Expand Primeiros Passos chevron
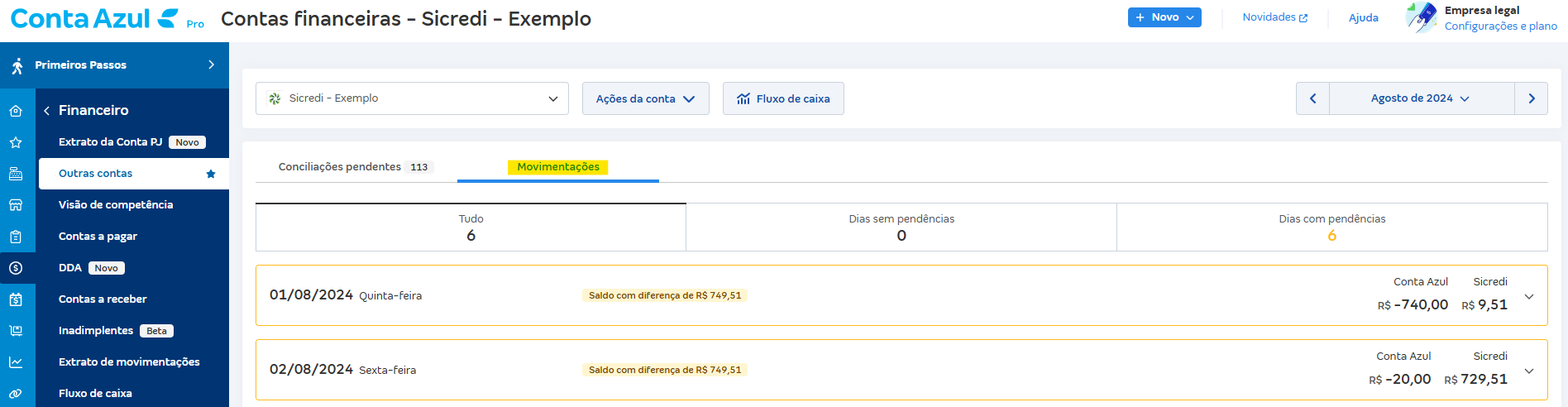This screenshot has height=407, width=1568. click(212, 65)
